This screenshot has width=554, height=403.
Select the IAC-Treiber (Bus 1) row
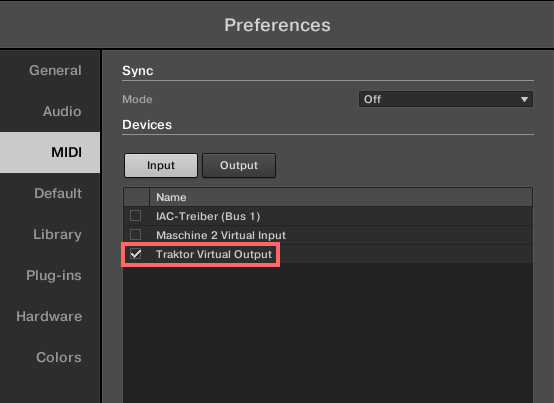click(328, 216)
